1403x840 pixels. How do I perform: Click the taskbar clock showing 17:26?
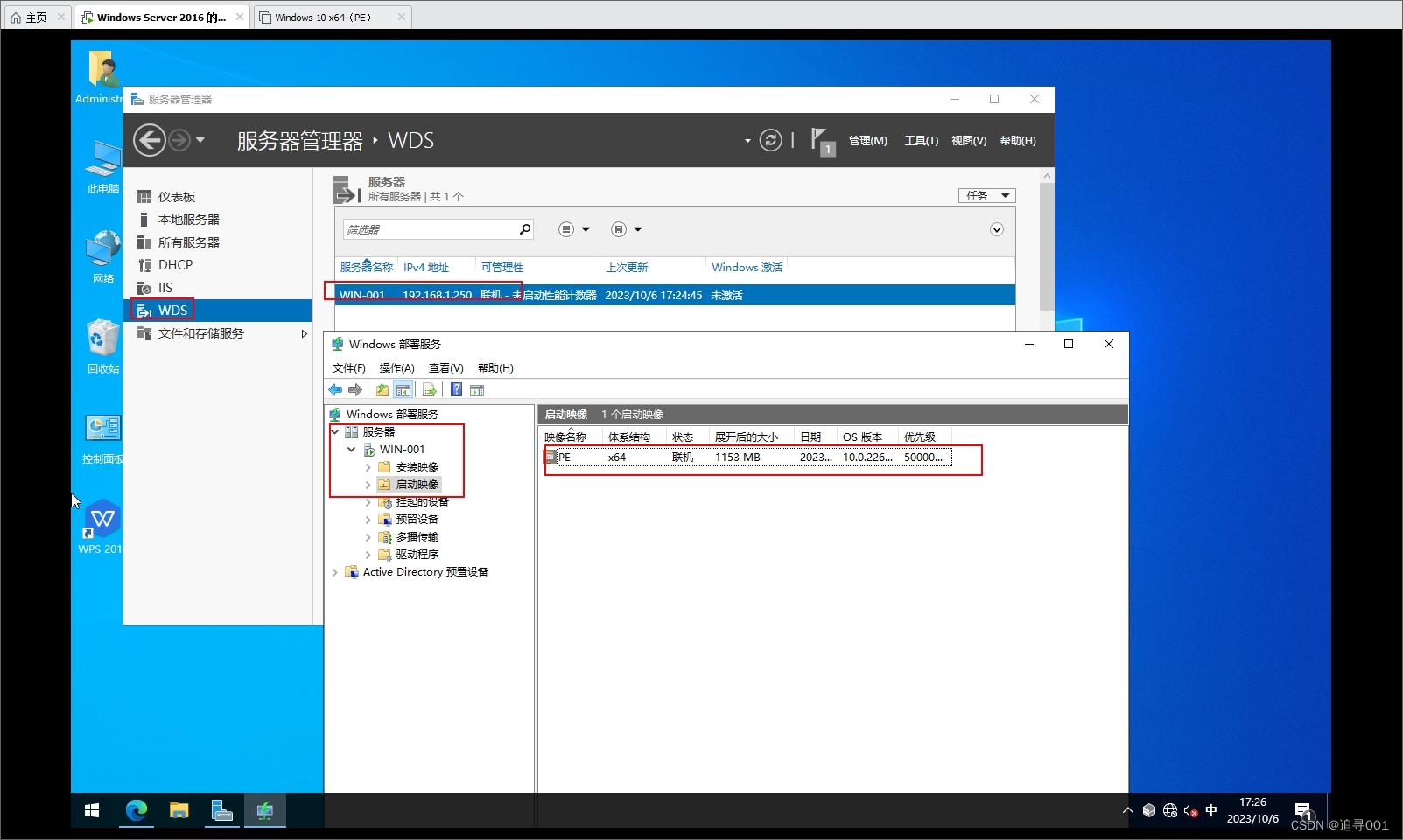coord(1252,810)
